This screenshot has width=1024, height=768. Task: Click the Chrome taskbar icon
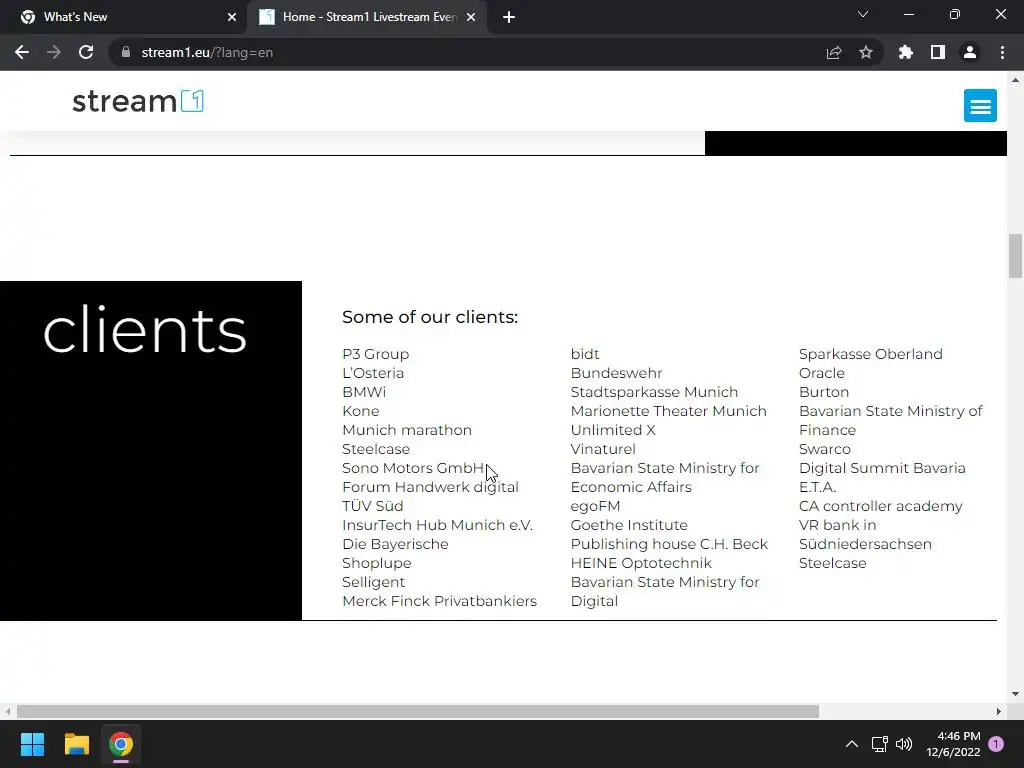[x=121, y=744]
